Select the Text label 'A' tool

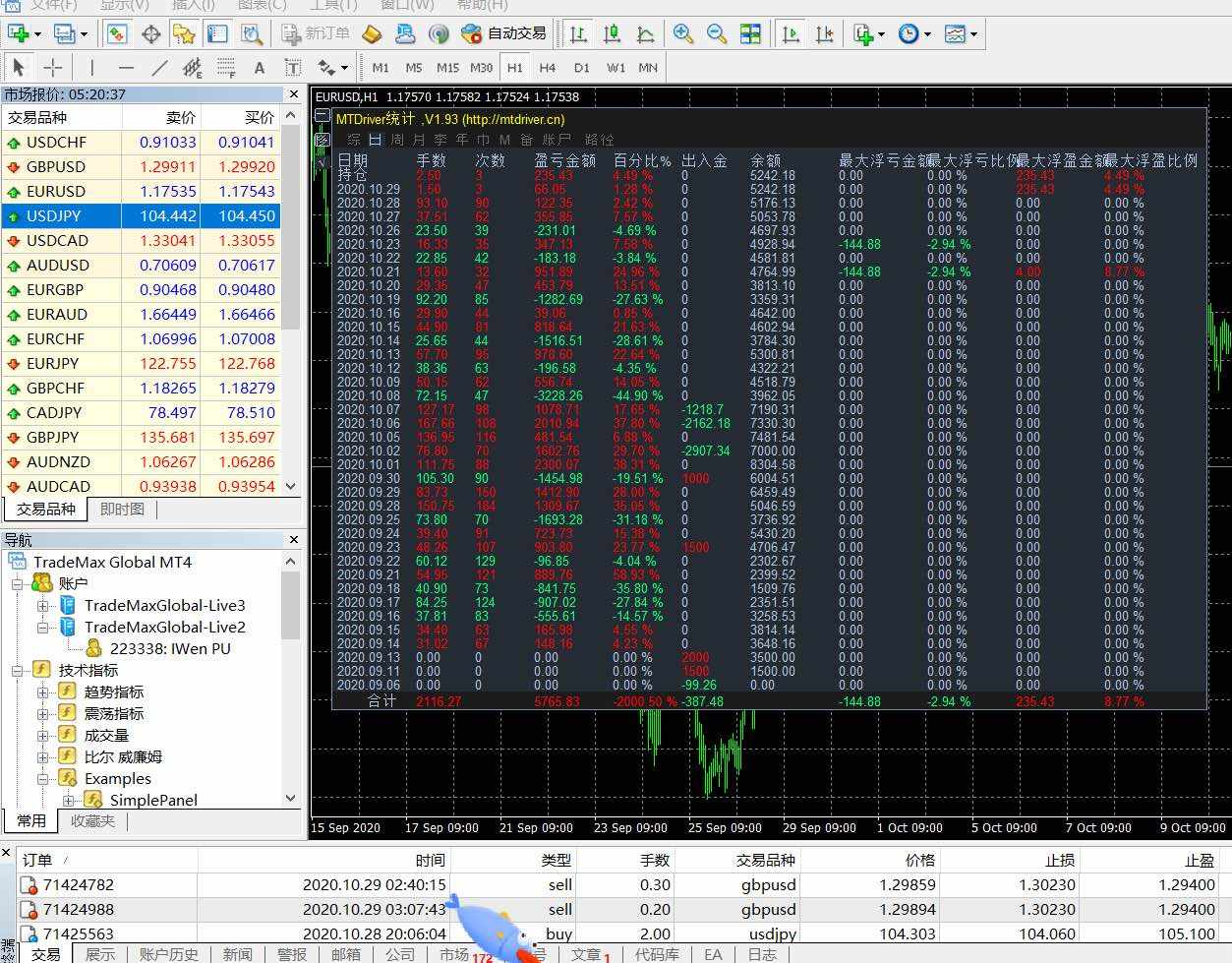point(260,68)
